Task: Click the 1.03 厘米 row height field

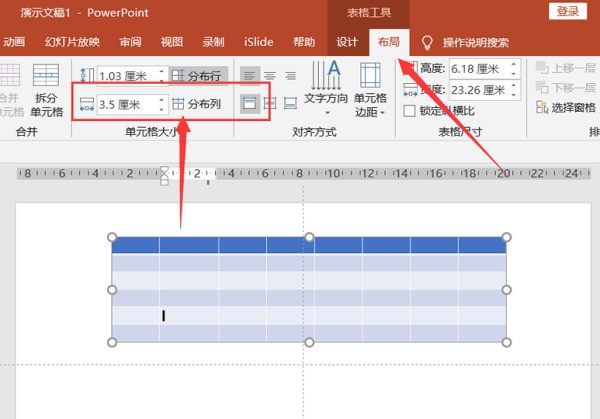Action: pos(127,76)
